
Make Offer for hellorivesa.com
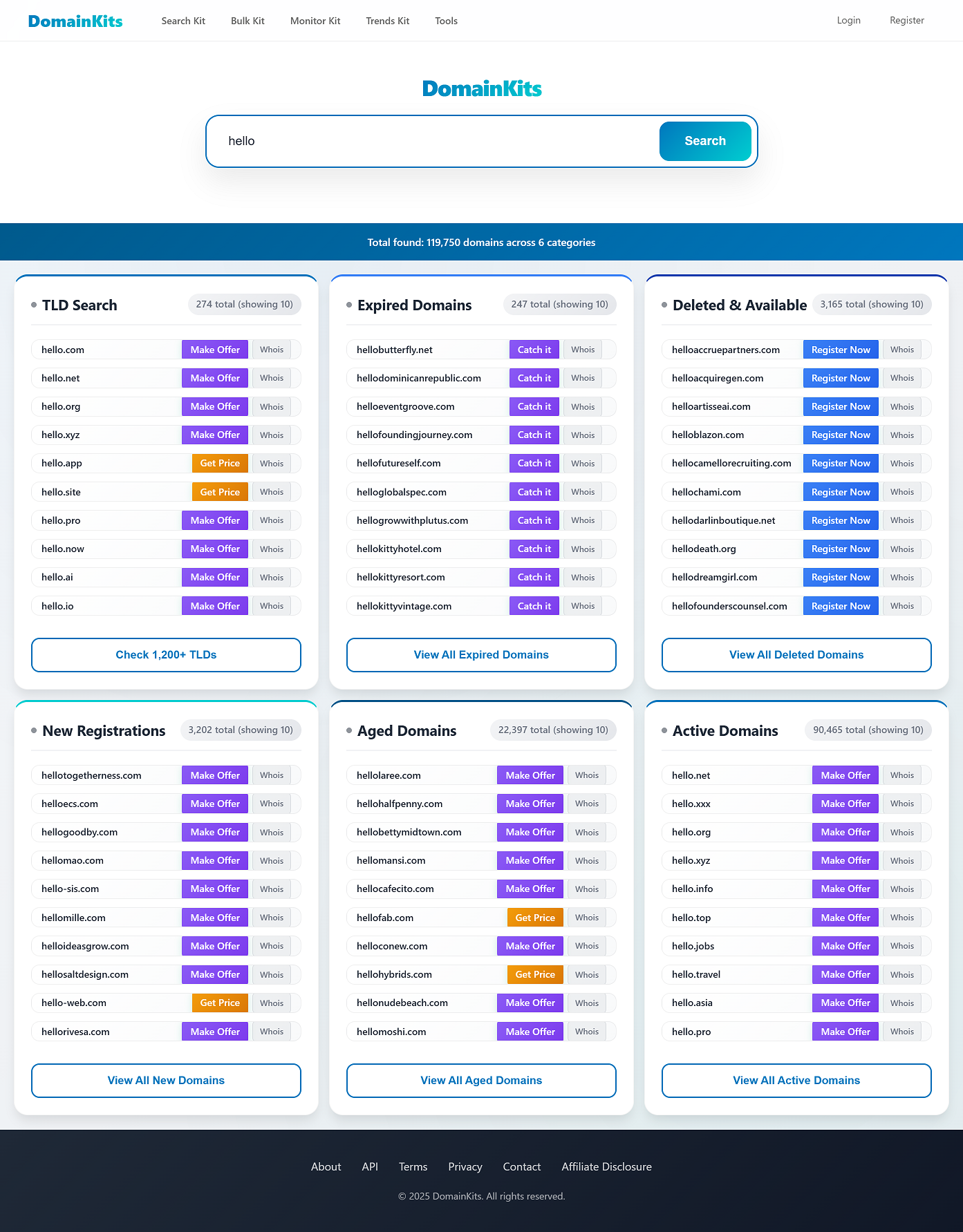(215, 1032)
